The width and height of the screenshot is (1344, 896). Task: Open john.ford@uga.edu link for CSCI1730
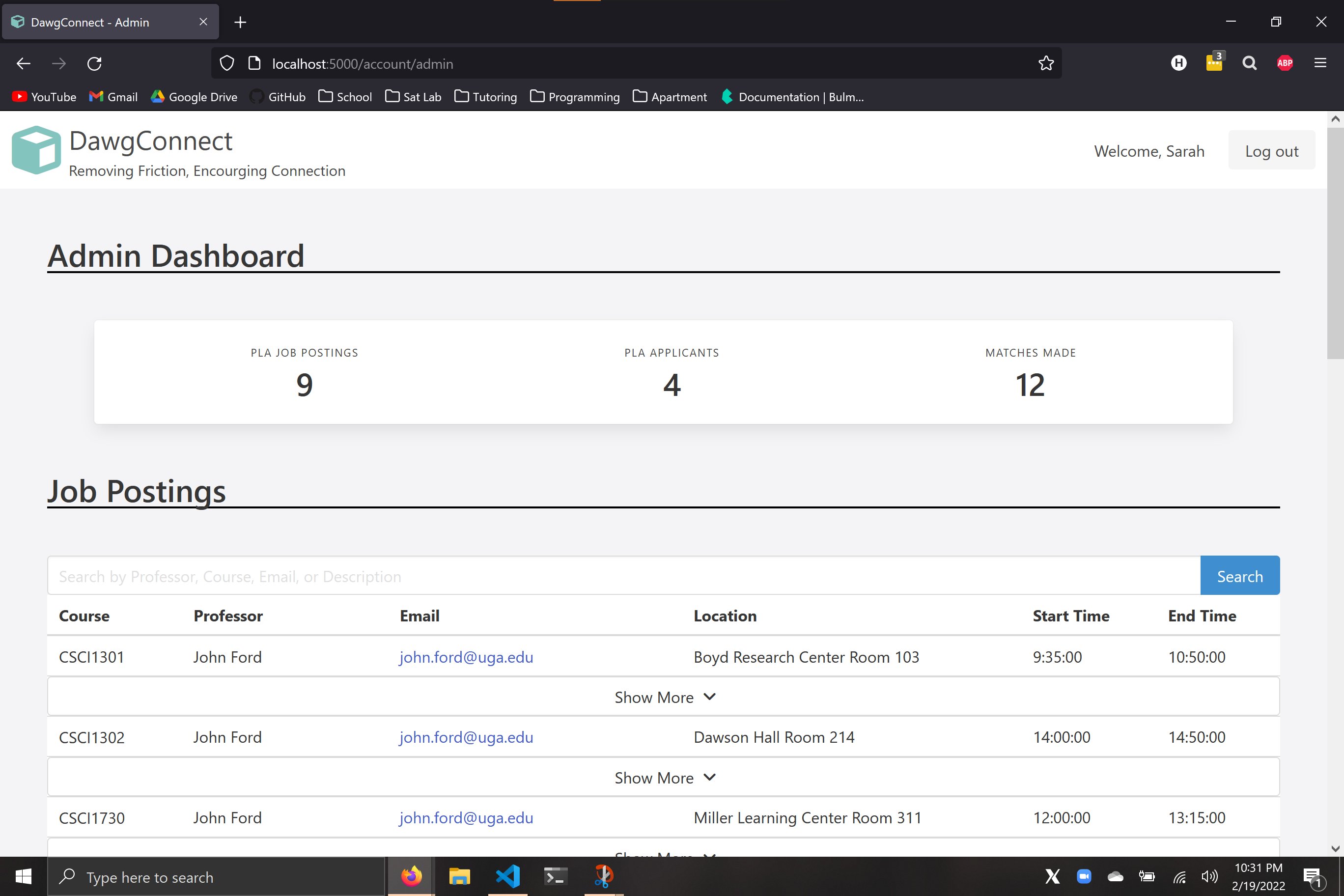click(x=466, y=818)
